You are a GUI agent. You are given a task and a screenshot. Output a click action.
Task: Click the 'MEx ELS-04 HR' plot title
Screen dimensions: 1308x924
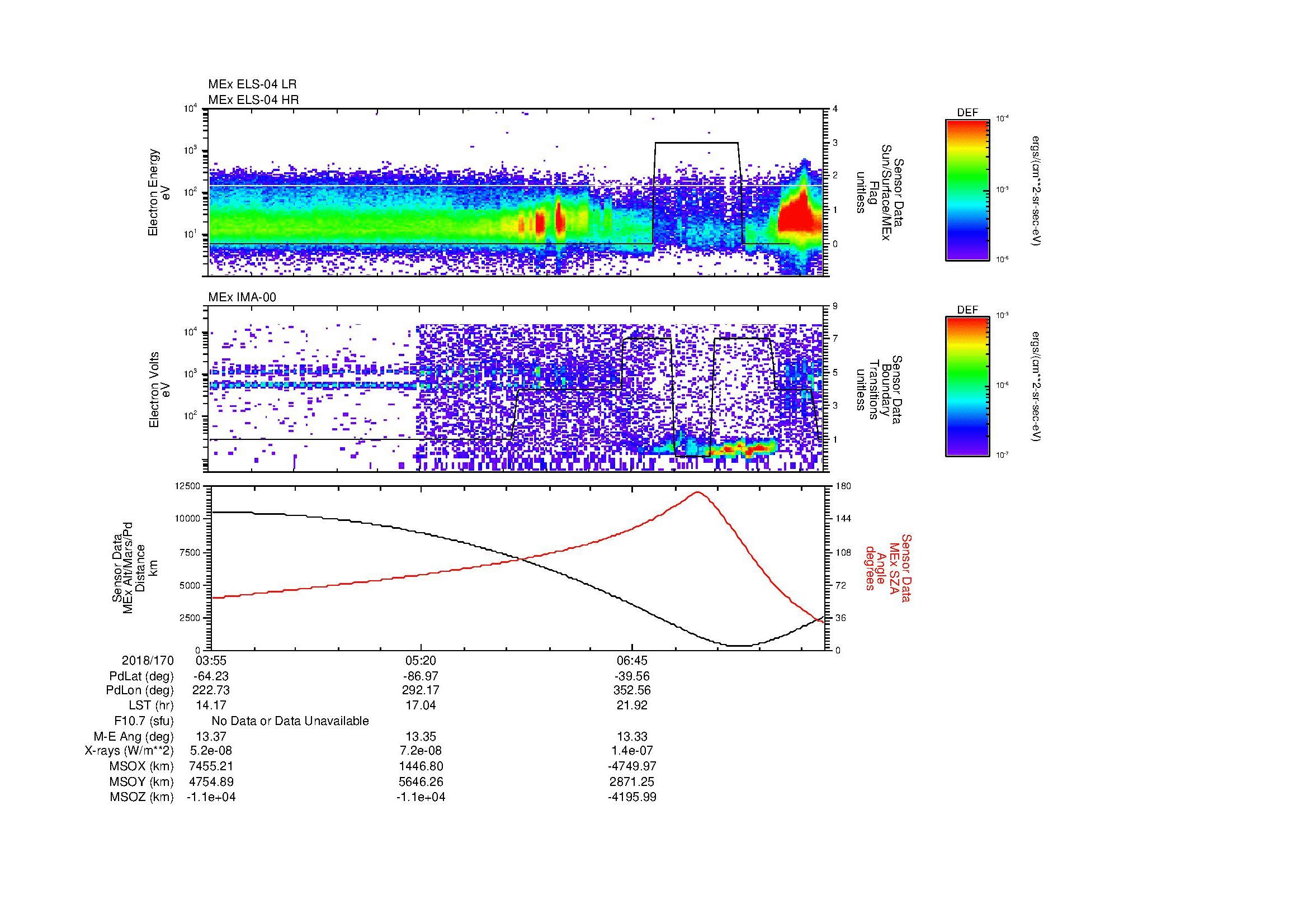pos(253,99)
